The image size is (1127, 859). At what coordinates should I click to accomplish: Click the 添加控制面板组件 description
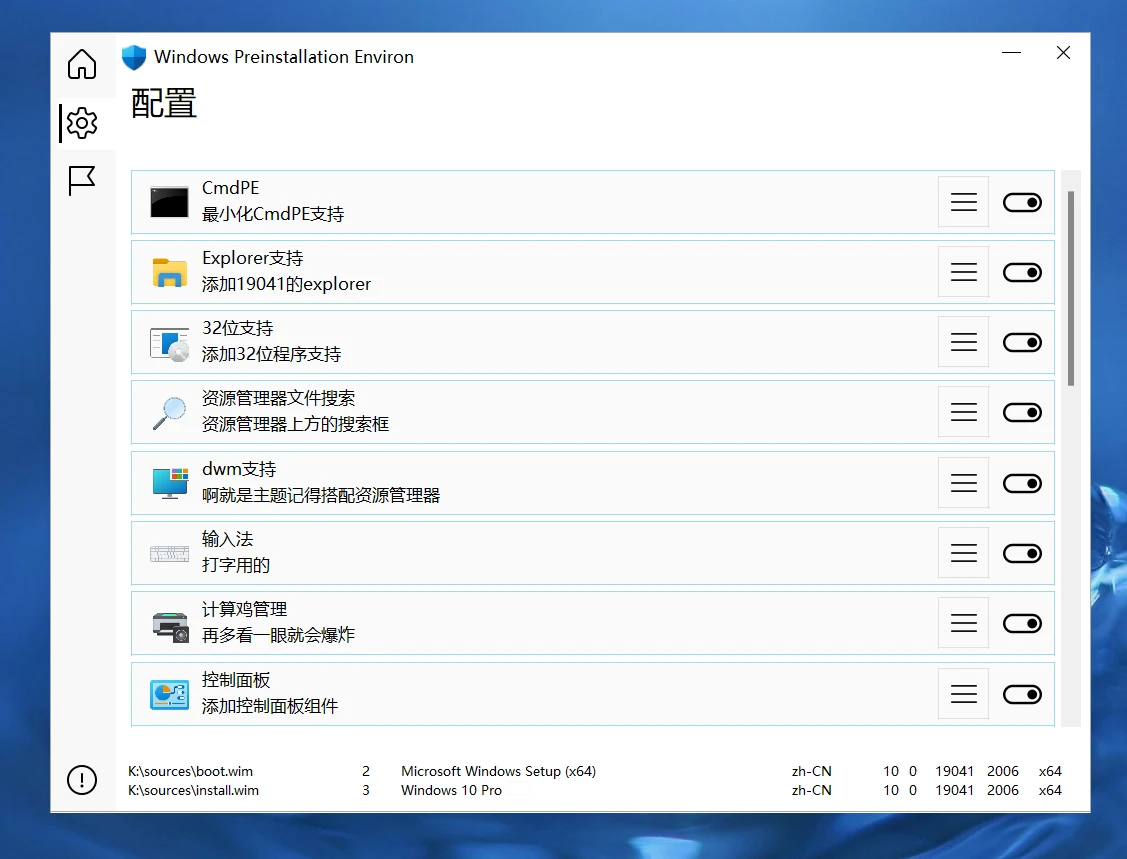[270, 706]
